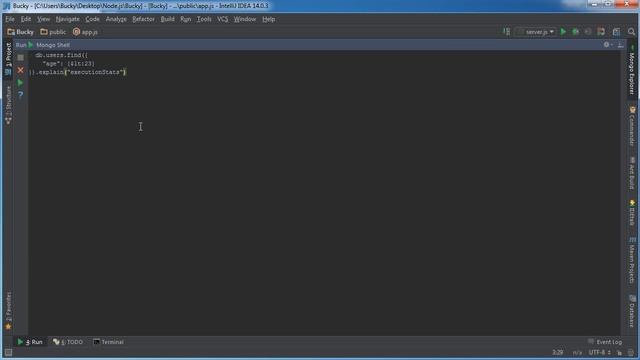Hide the Run tool window
Screen dimensions: 640x360
620,44
